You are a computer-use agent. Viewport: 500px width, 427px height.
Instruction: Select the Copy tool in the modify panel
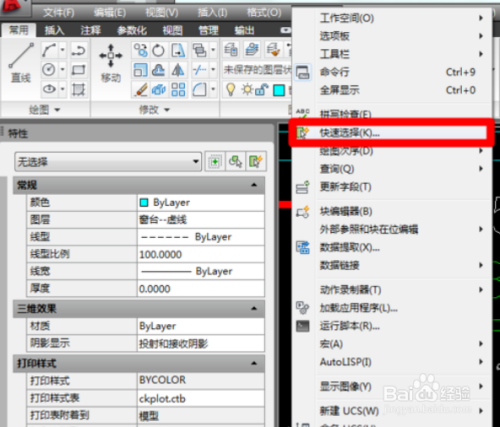coord(140,50)
